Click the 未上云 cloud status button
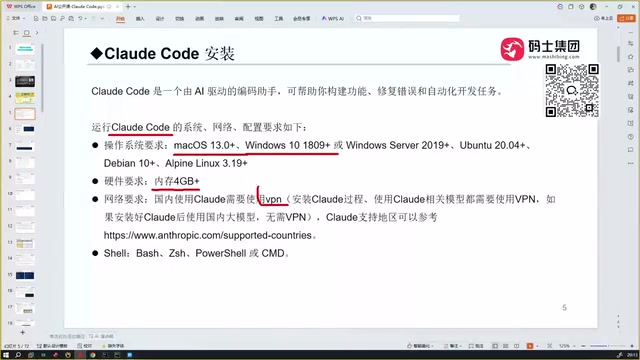This screenshot has width=640, height=360. [604, 18]
